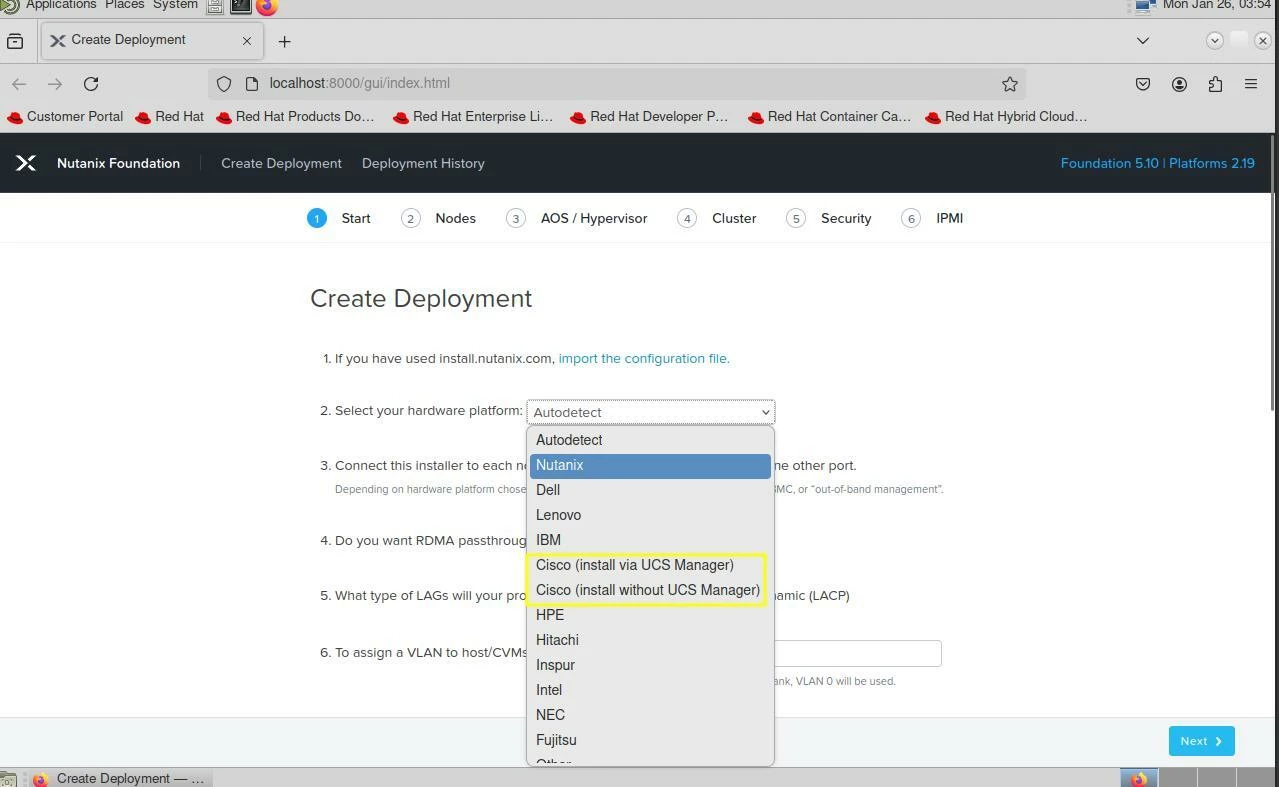
Task: Go to step 3 AOS / Hypervisor
Action: (577, 218)
